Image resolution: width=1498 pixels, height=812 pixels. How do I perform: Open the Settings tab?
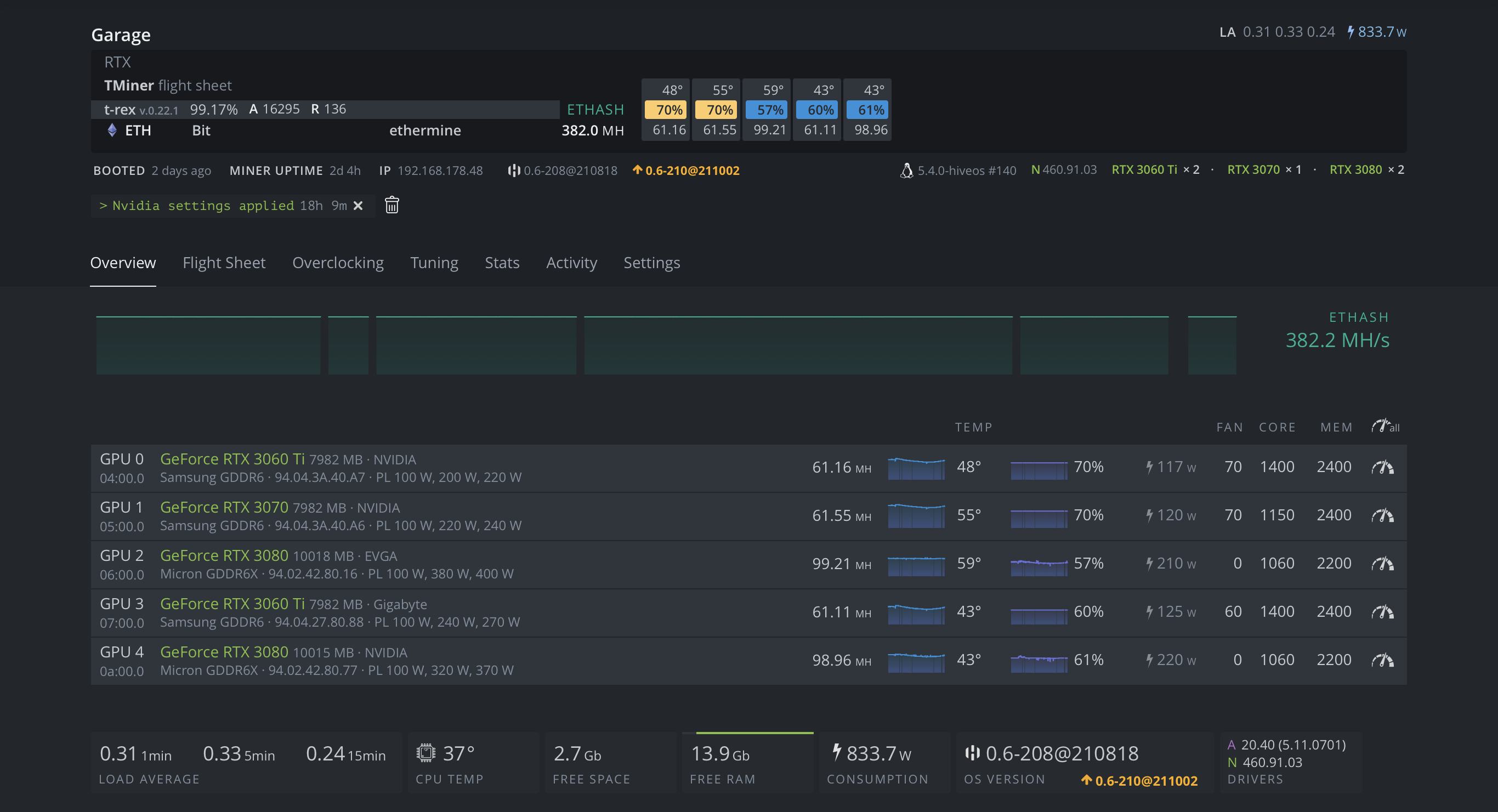point(652,263)
